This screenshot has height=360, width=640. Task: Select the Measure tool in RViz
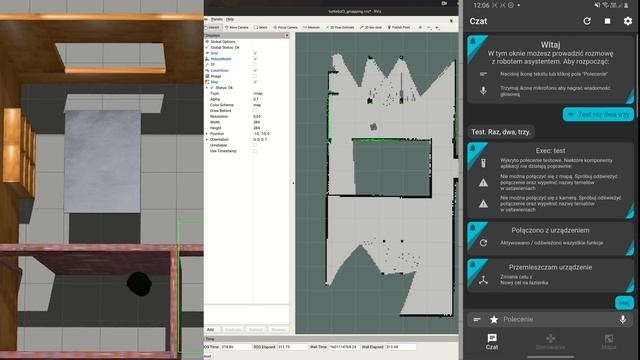pyautogui.click(x=311, y=27)
